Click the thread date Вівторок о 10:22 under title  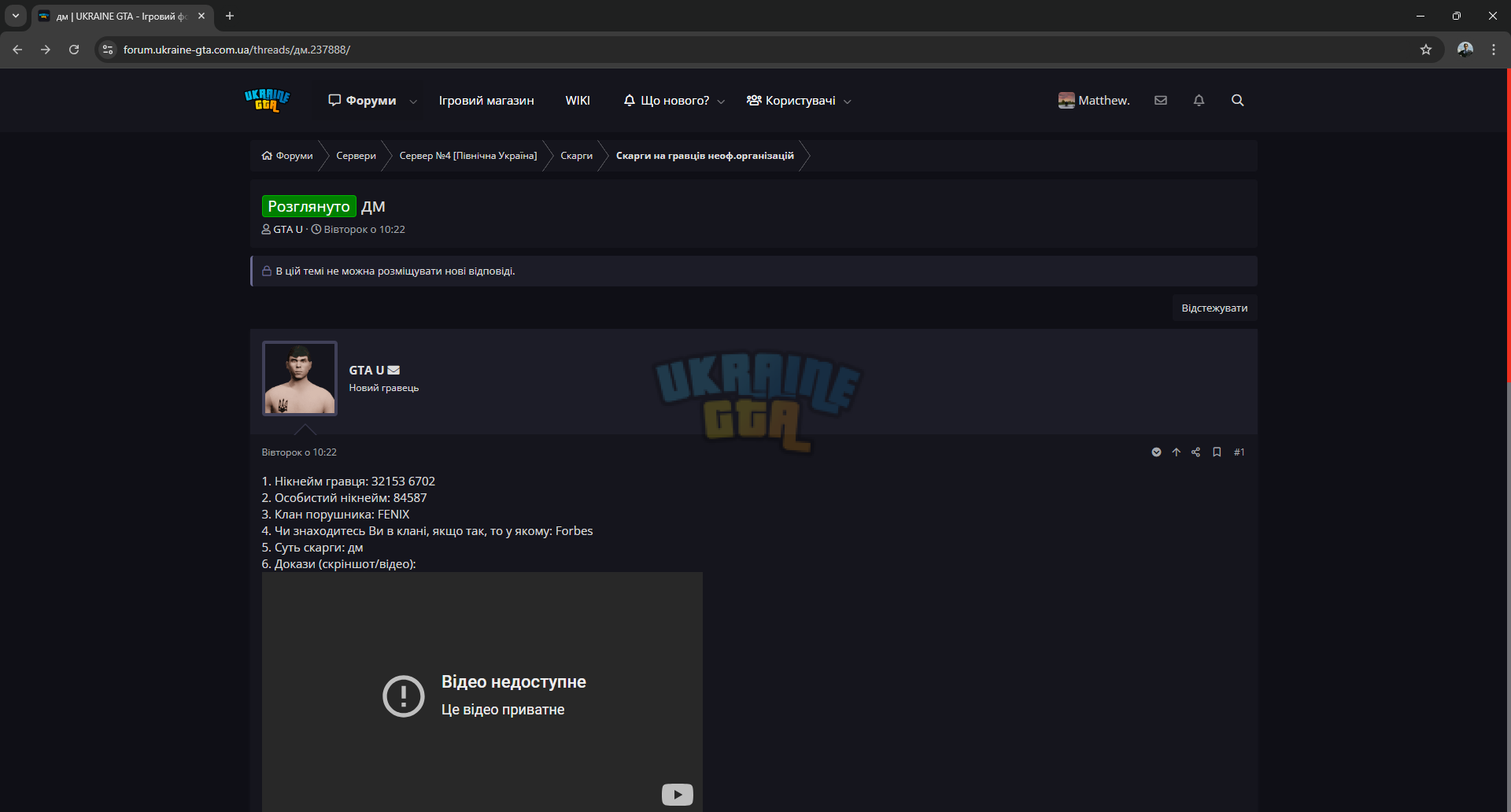click(364, 230)
